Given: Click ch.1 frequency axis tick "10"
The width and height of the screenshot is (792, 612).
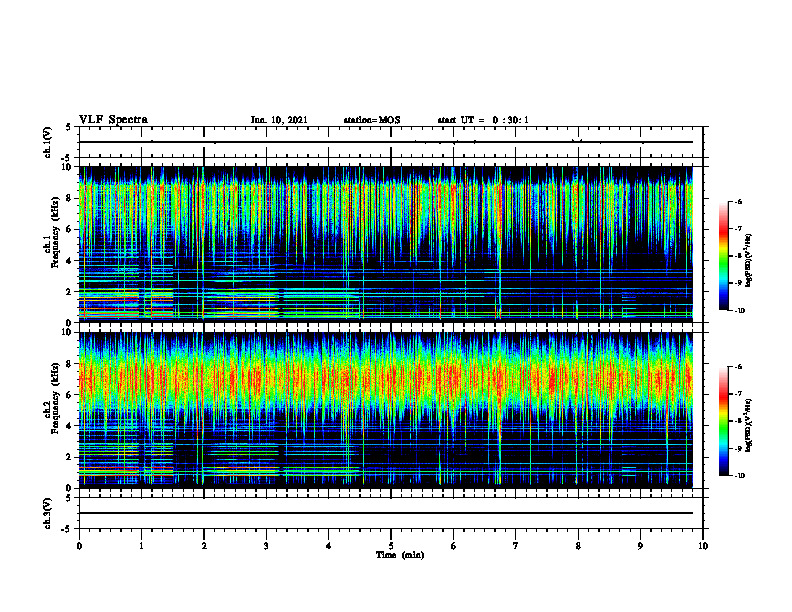Looking at the screenshot, I should [x=68, y=167].
